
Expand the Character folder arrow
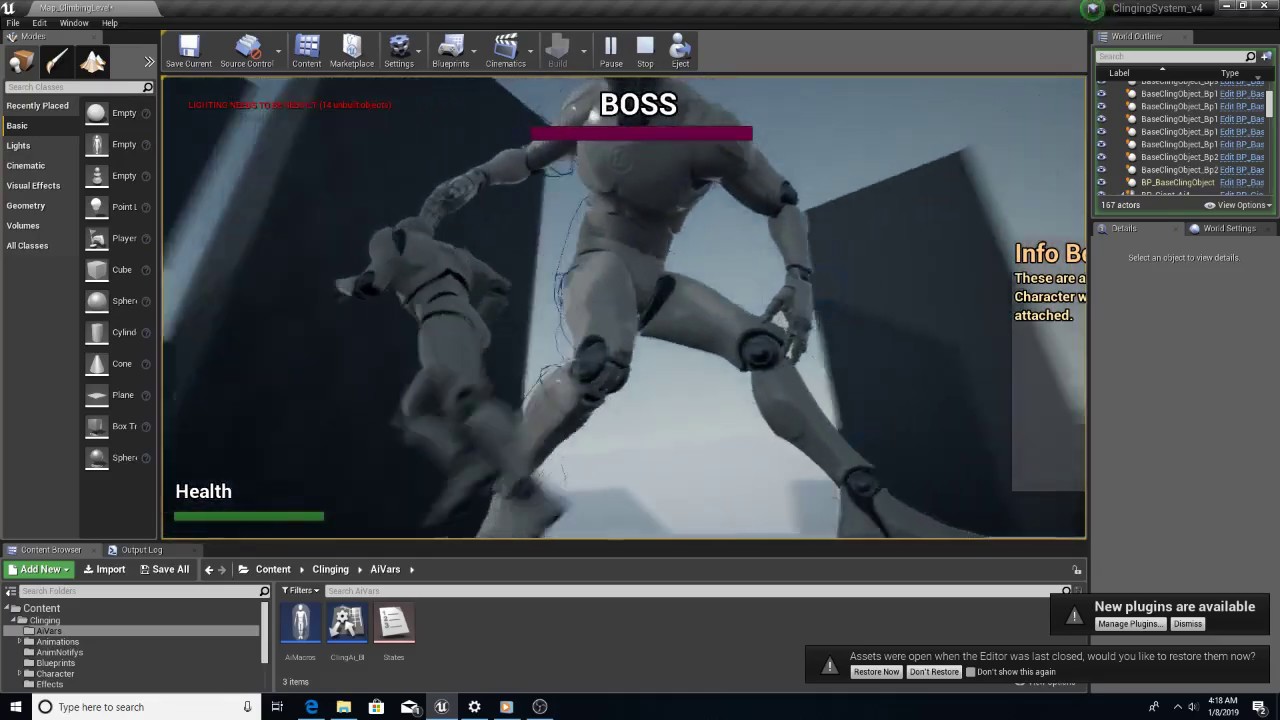[20, 674]
